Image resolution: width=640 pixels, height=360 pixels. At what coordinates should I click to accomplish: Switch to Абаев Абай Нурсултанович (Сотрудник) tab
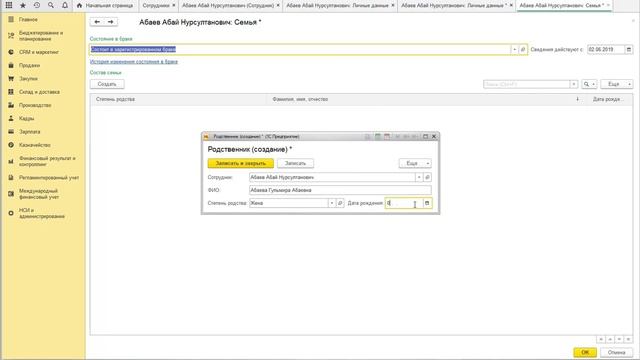pyautogui.click(x=227, y=6)
